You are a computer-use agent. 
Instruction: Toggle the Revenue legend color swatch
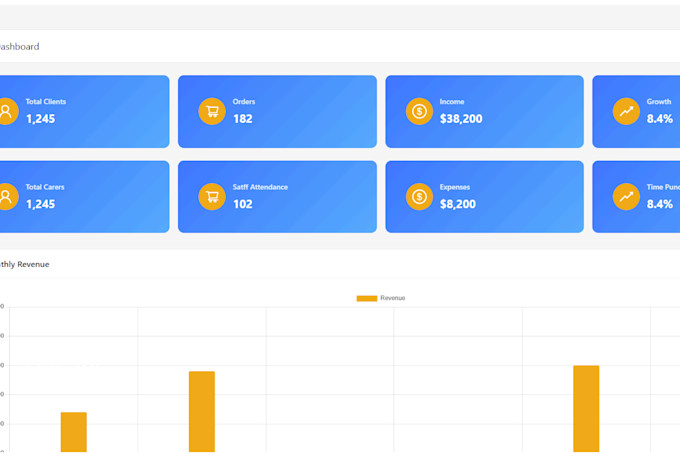[367, 298]
